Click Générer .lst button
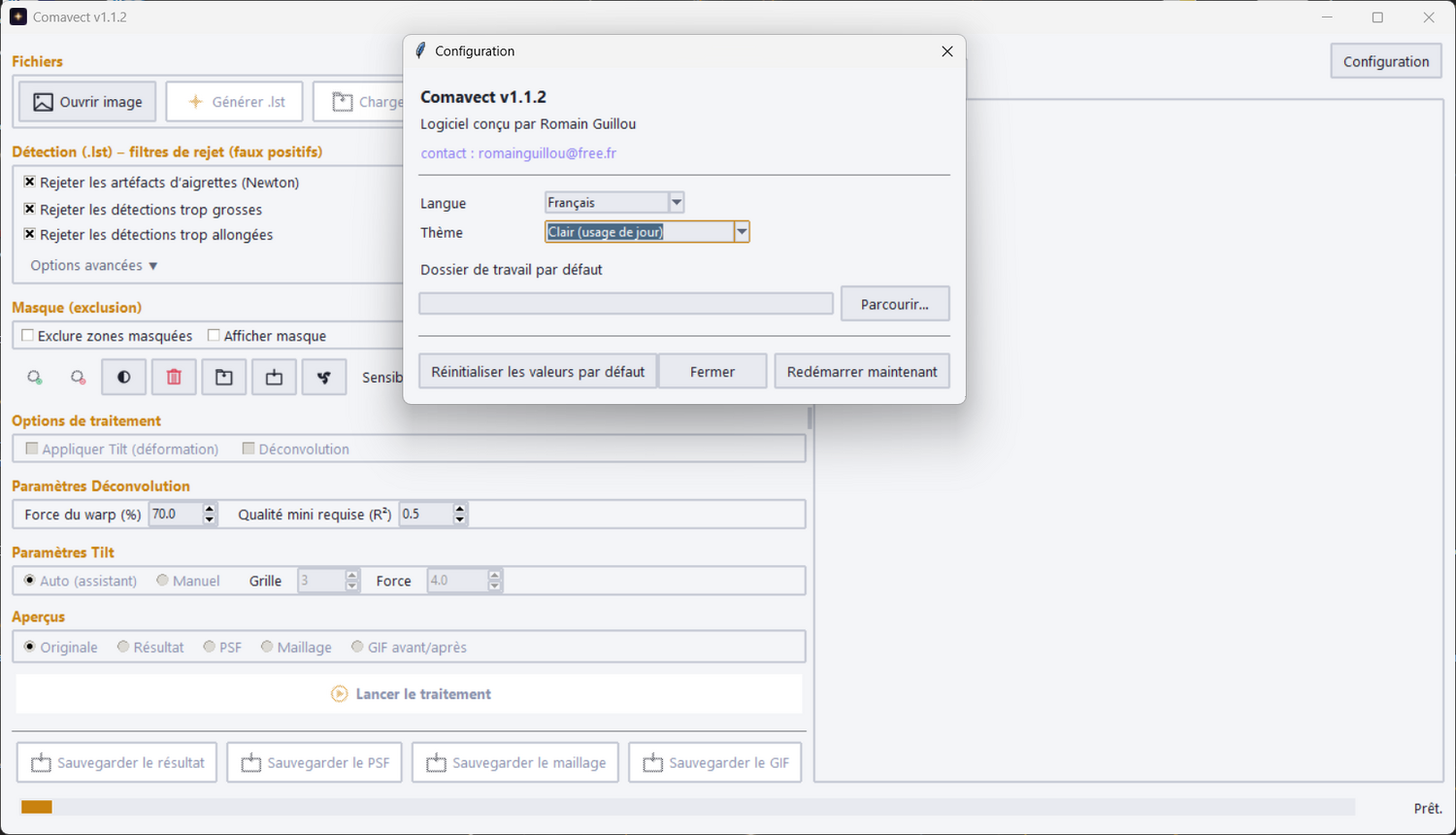This screenshot has width=1456, height=835. click(x=235, y=102)
